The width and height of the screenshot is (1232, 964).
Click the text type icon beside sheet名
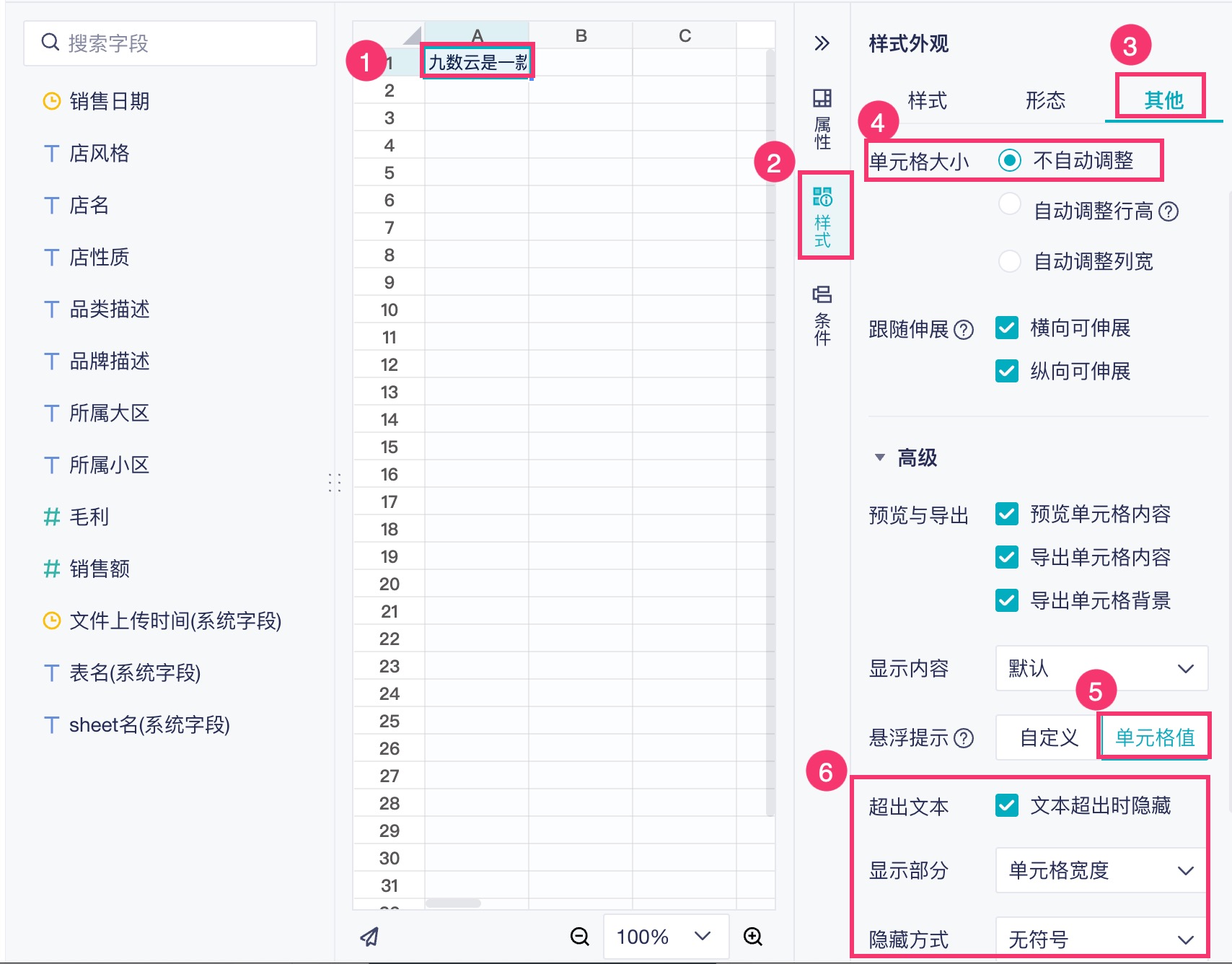51,725
